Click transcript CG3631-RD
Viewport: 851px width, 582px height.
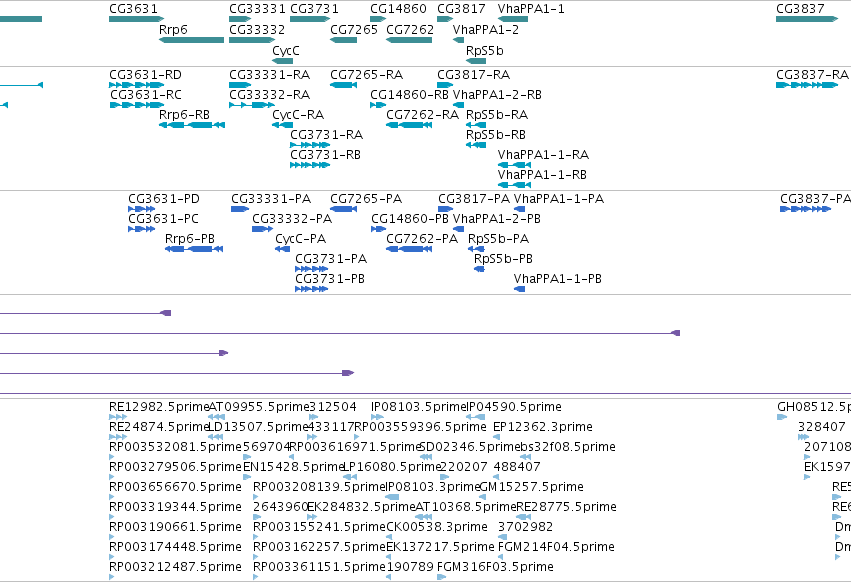pos(145,74)
